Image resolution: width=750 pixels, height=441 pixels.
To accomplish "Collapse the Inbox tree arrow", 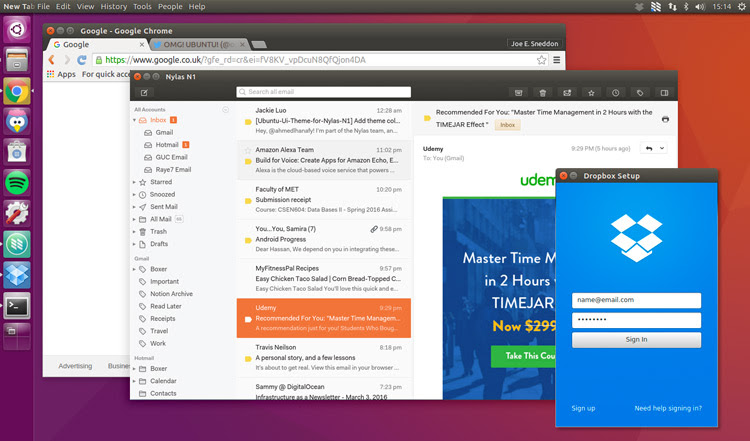I will [134, 120].
